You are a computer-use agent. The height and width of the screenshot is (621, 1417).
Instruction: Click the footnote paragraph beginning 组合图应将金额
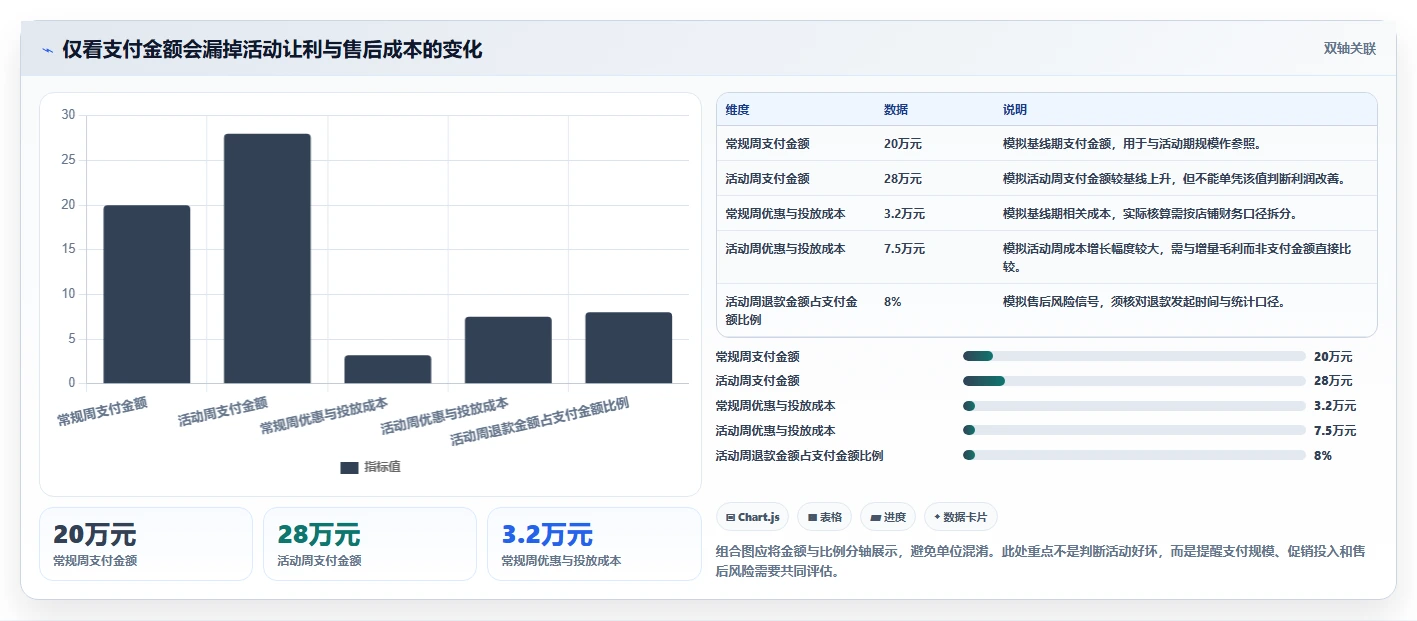(1041, 561)
